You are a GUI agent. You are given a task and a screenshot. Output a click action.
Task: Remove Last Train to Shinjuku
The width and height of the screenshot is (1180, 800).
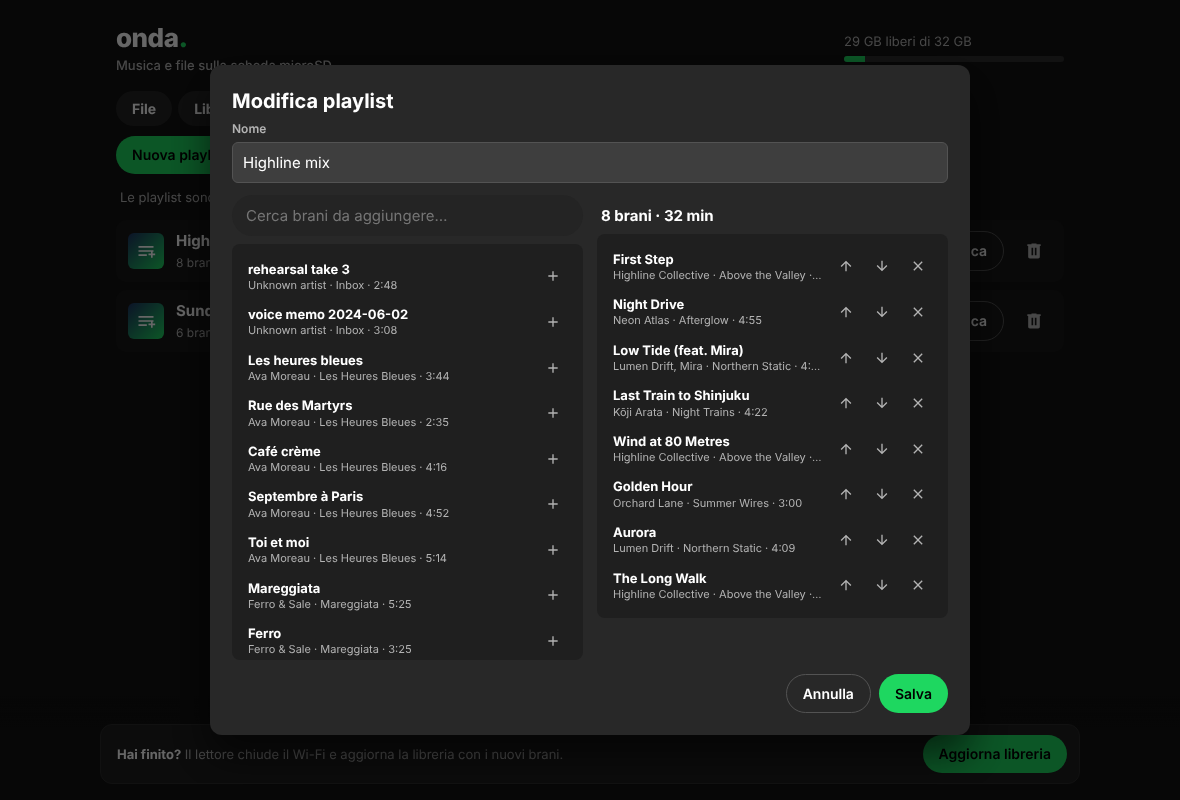pos(917,403)
